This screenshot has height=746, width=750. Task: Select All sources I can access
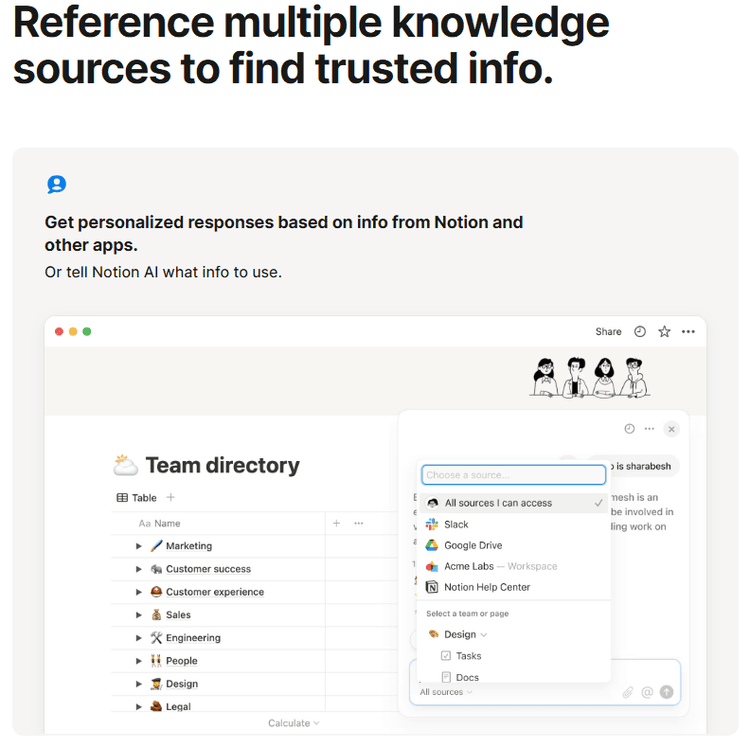click(x=498, y=503)
